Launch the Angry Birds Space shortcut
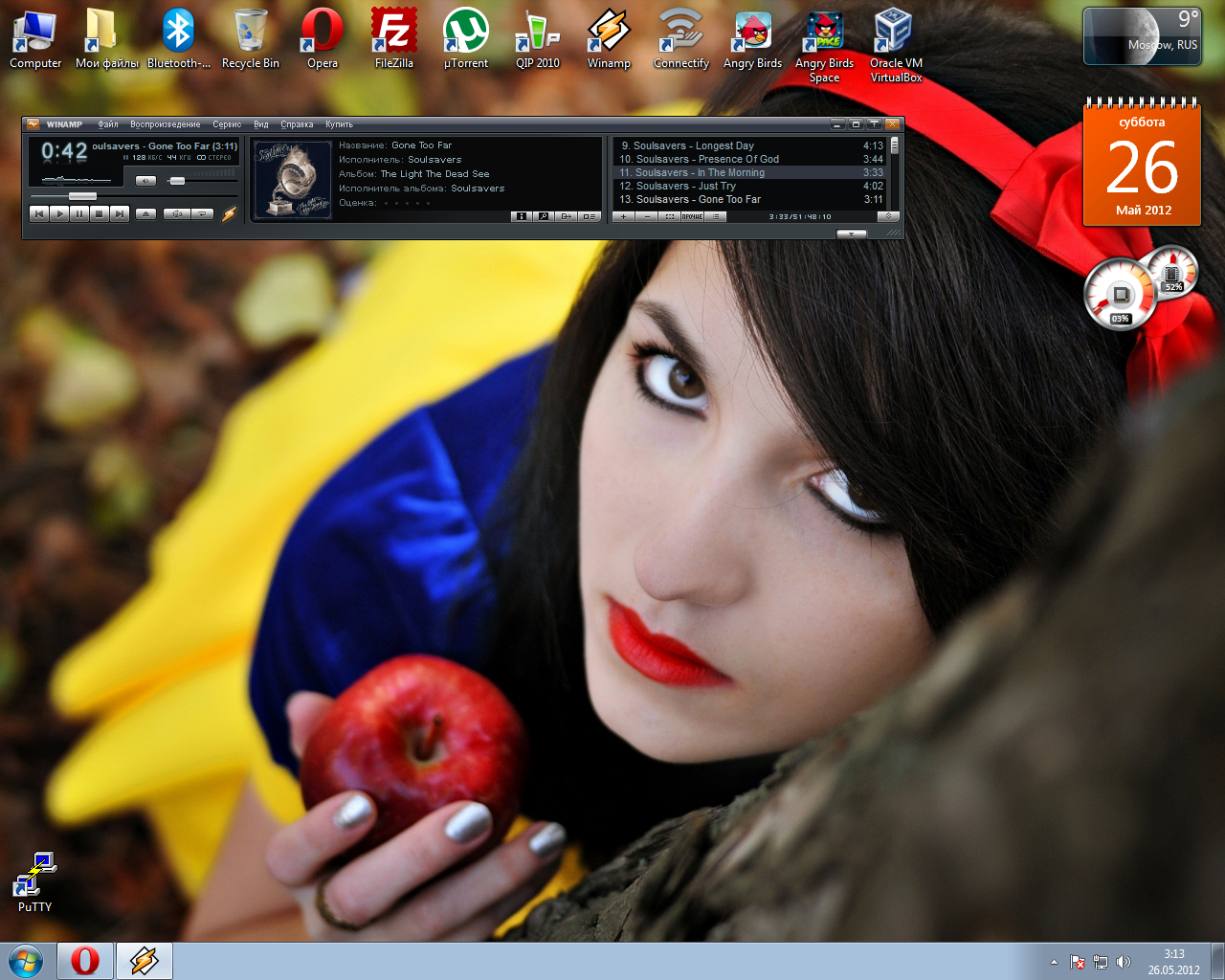The image size is (1225, 980). coord(824,46)
